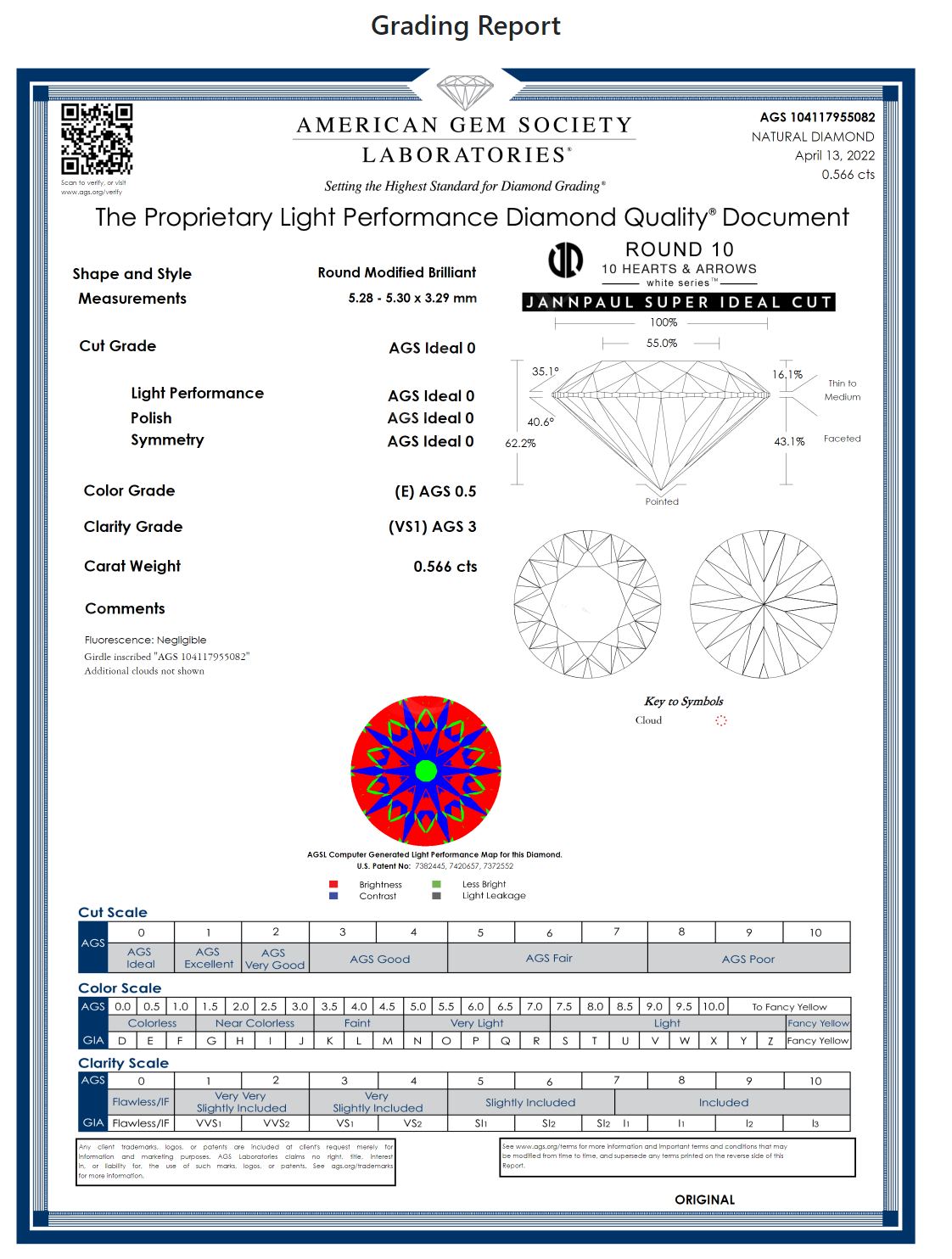Click AGS Ideal cell in Cut Scale
Image resolution: width=952 pixels, height=1259 pixels.
click(141, 958)
